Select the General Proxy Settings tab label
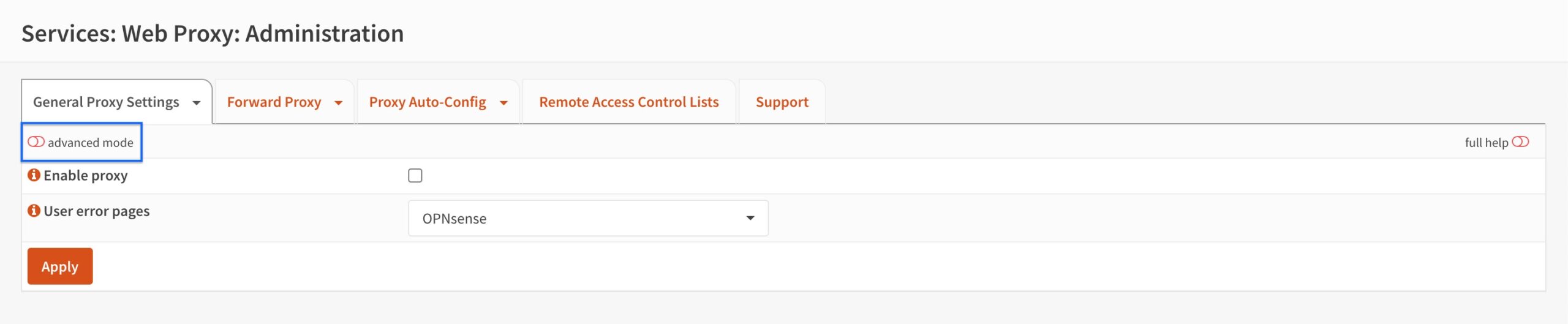Screen dimensions: 1568x324 click(x=106, y=102)
